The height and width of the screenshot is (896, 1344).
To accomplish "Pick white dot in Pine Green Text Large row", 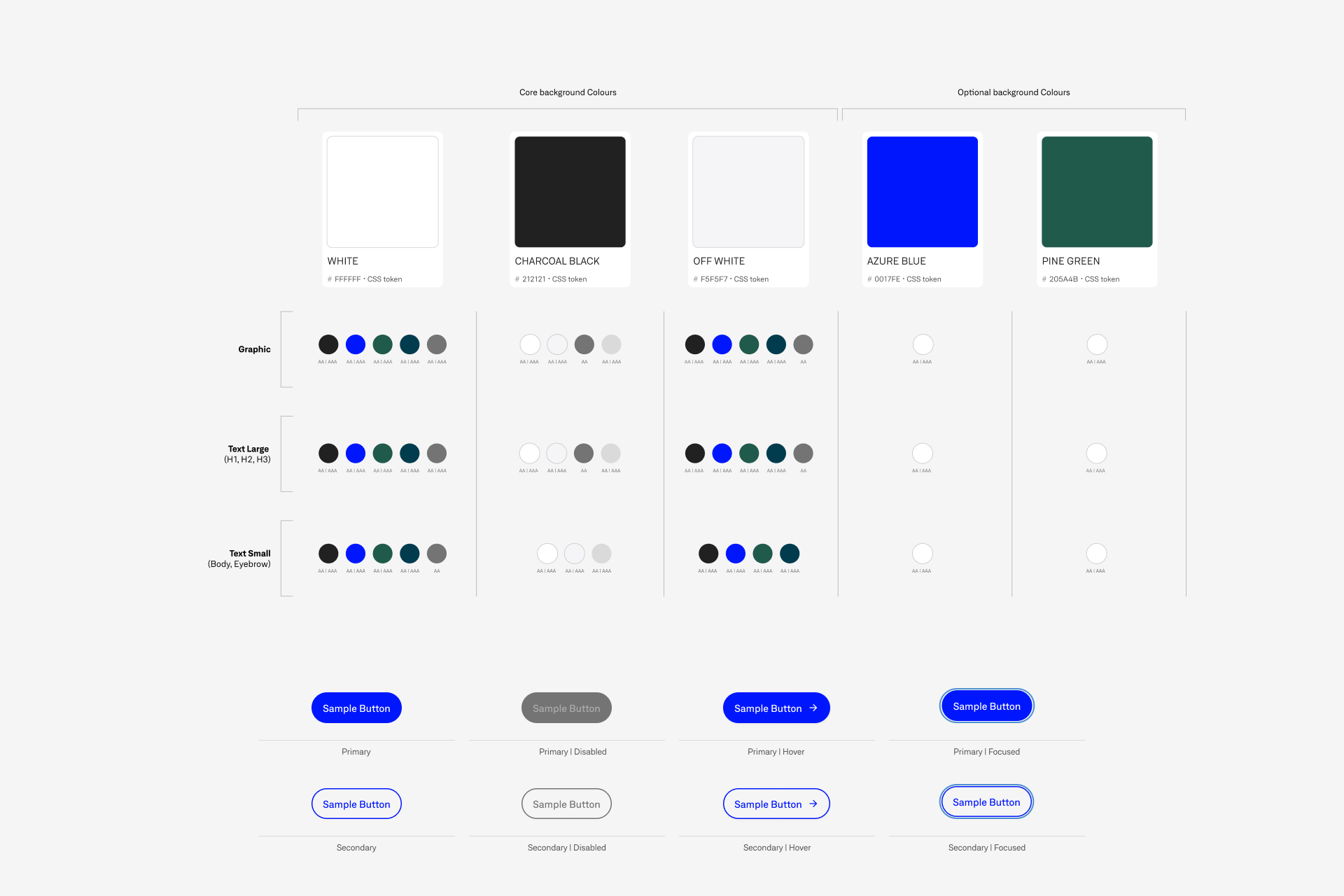I will [x=1096, y=453].
